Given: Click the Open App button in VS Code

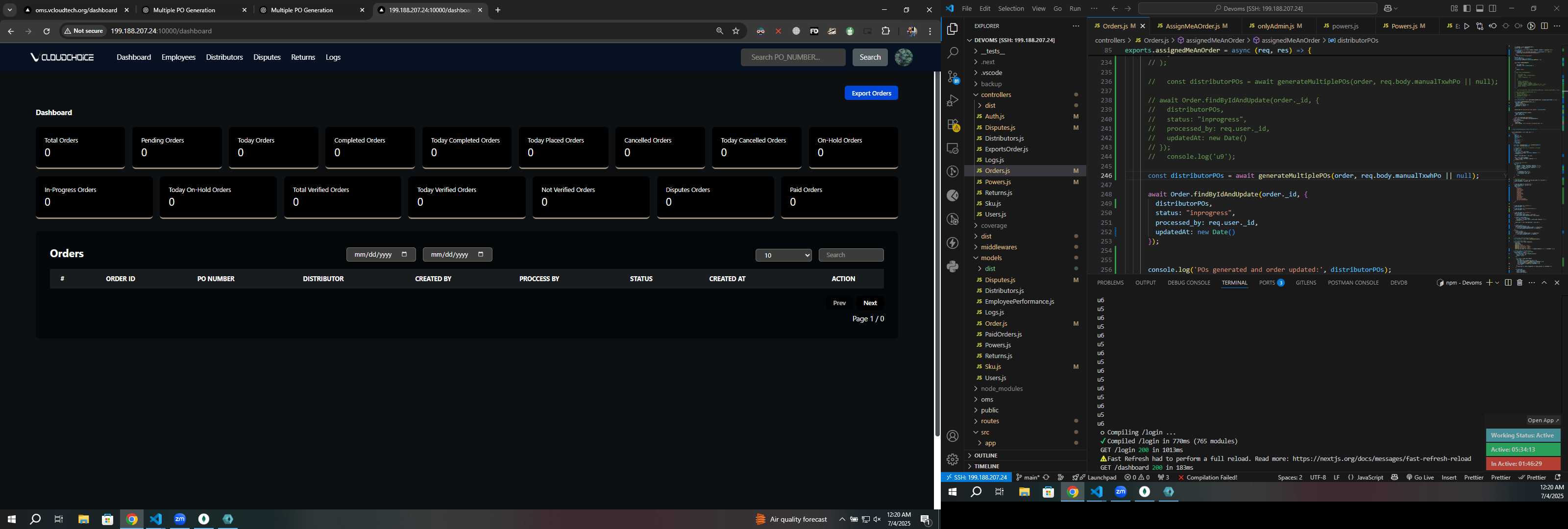Looking at the screenshot, I should click(x=1543, y=420).
